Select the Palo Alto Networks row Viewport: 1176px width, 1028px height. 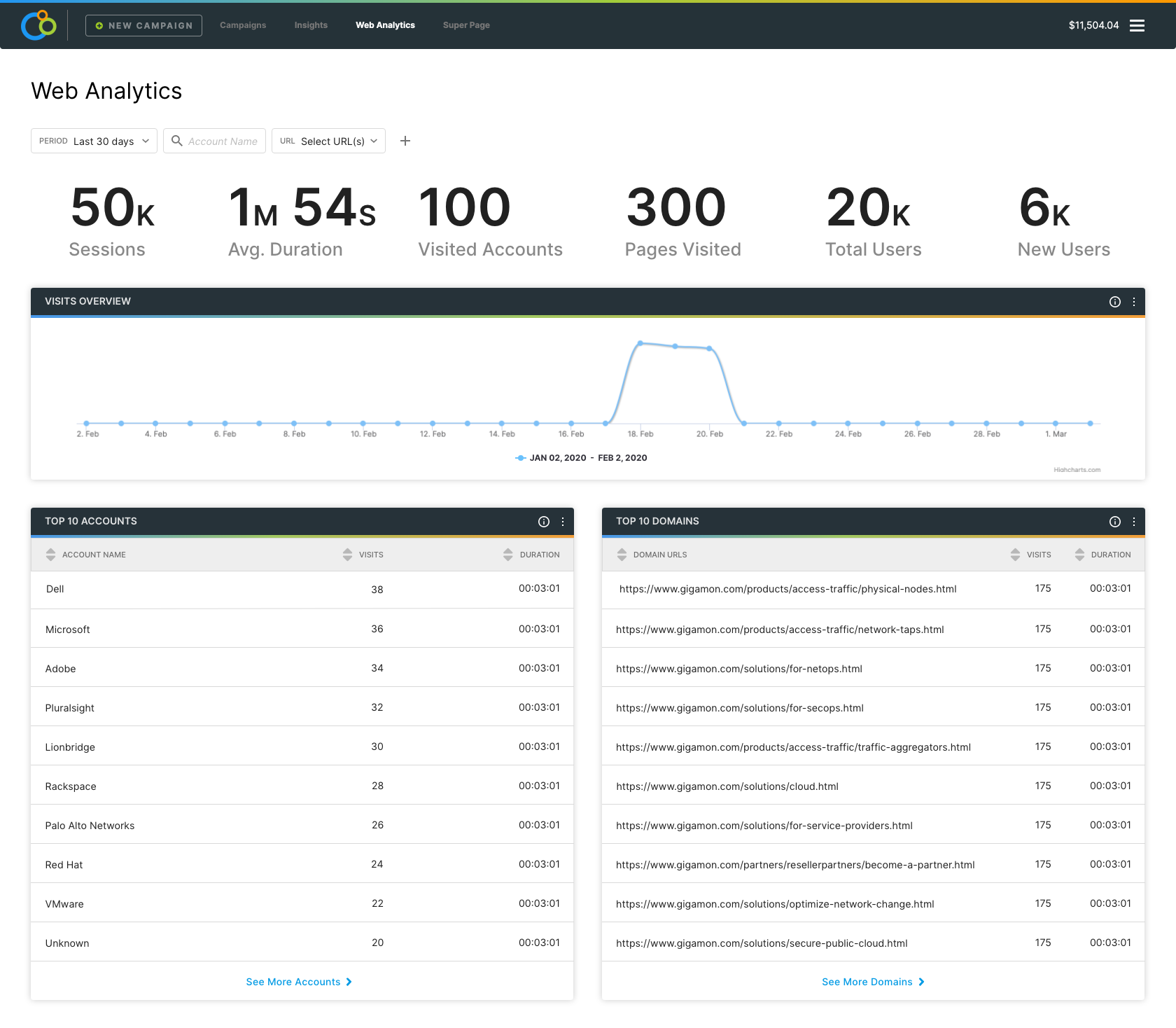click(x=302, y=824)
